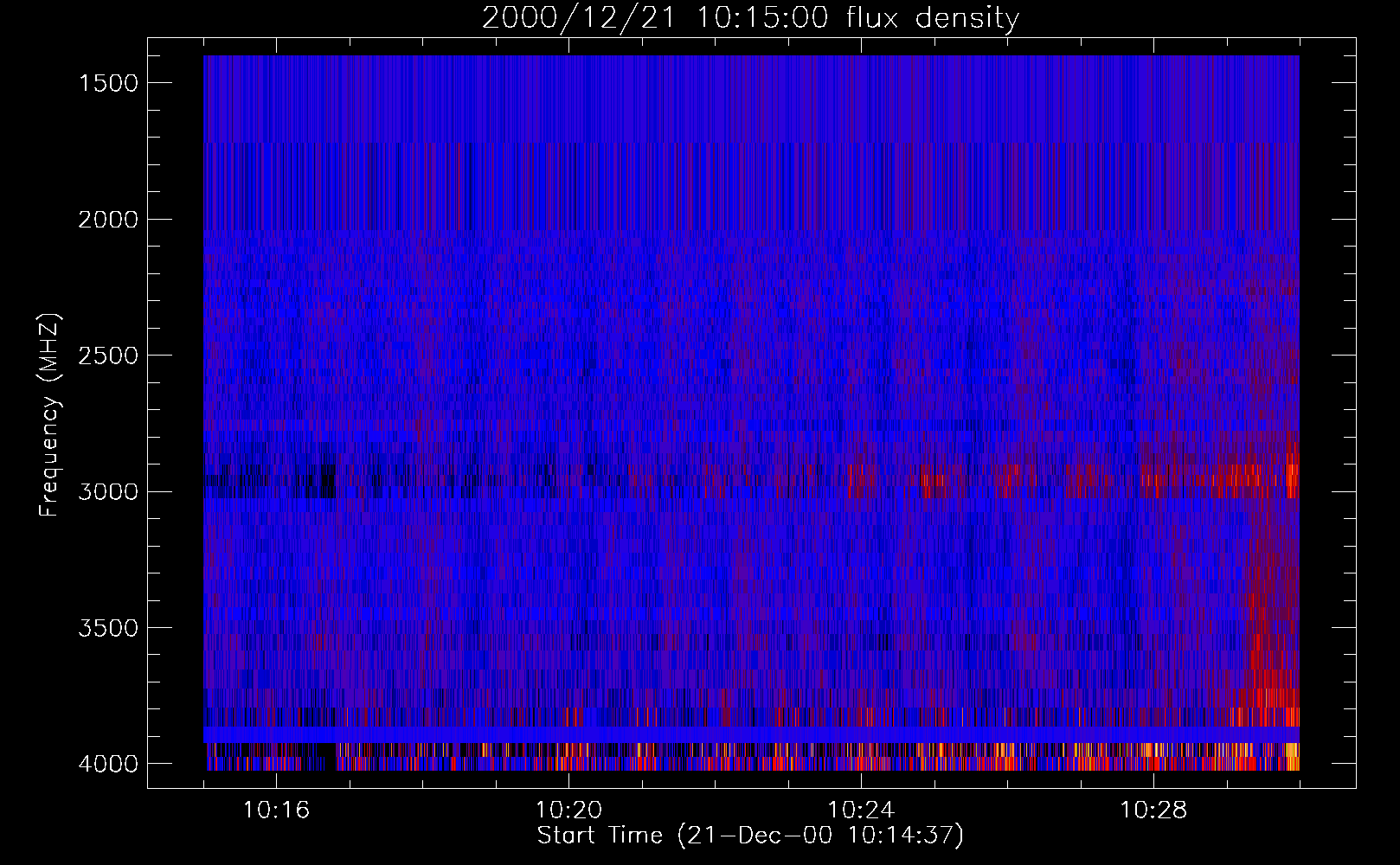Select the 3500 frequency tick label
1400x865 pixels.
tap(108, 628)
